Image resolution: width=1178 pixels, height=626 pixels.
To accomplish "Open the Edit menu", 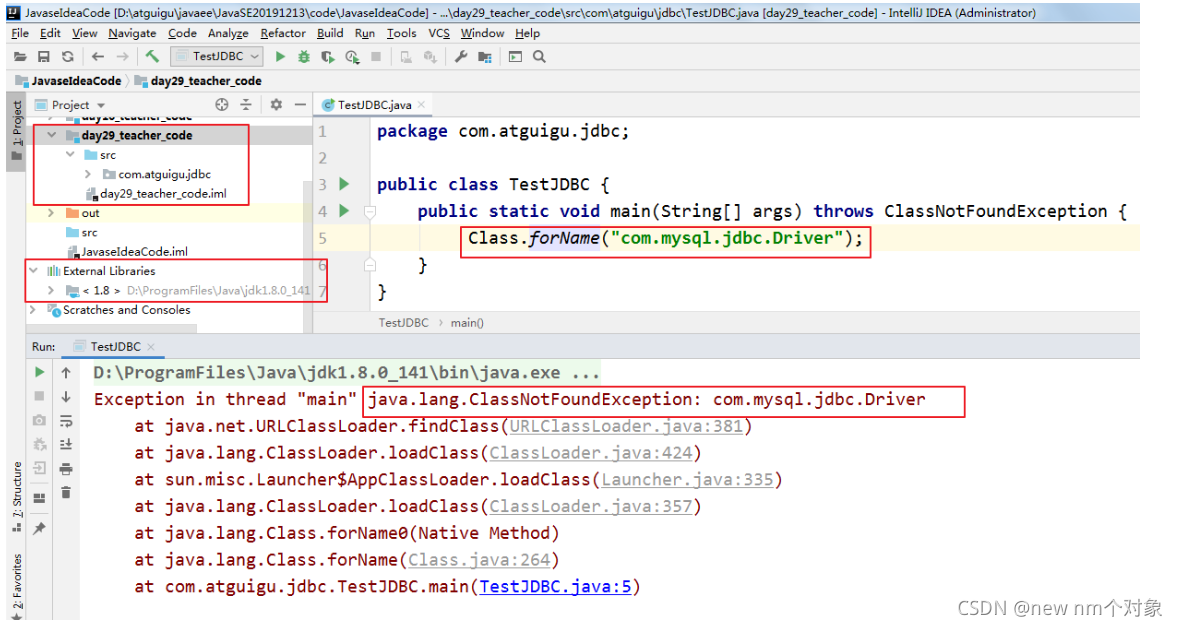I will point(50,33).
